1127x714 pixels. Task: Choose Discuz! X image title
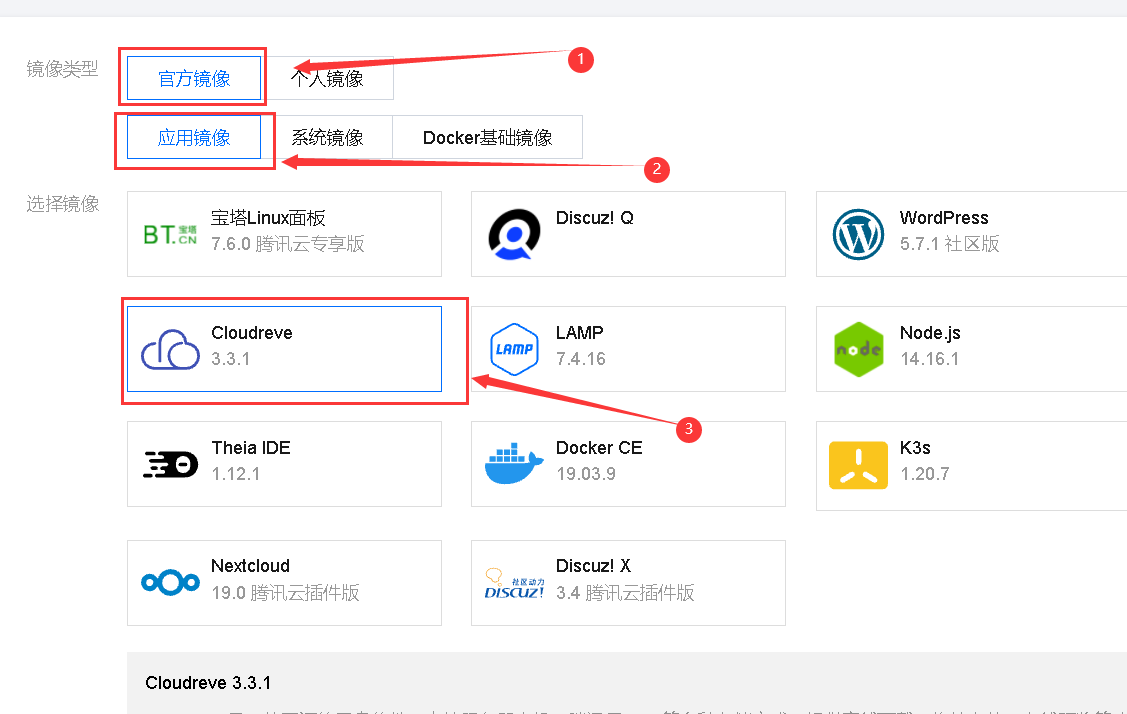click(593, 566)
